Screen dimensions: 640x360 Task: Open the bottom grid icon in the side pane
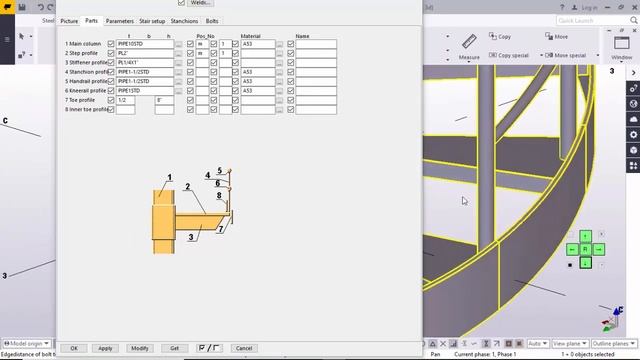(633, 166)
